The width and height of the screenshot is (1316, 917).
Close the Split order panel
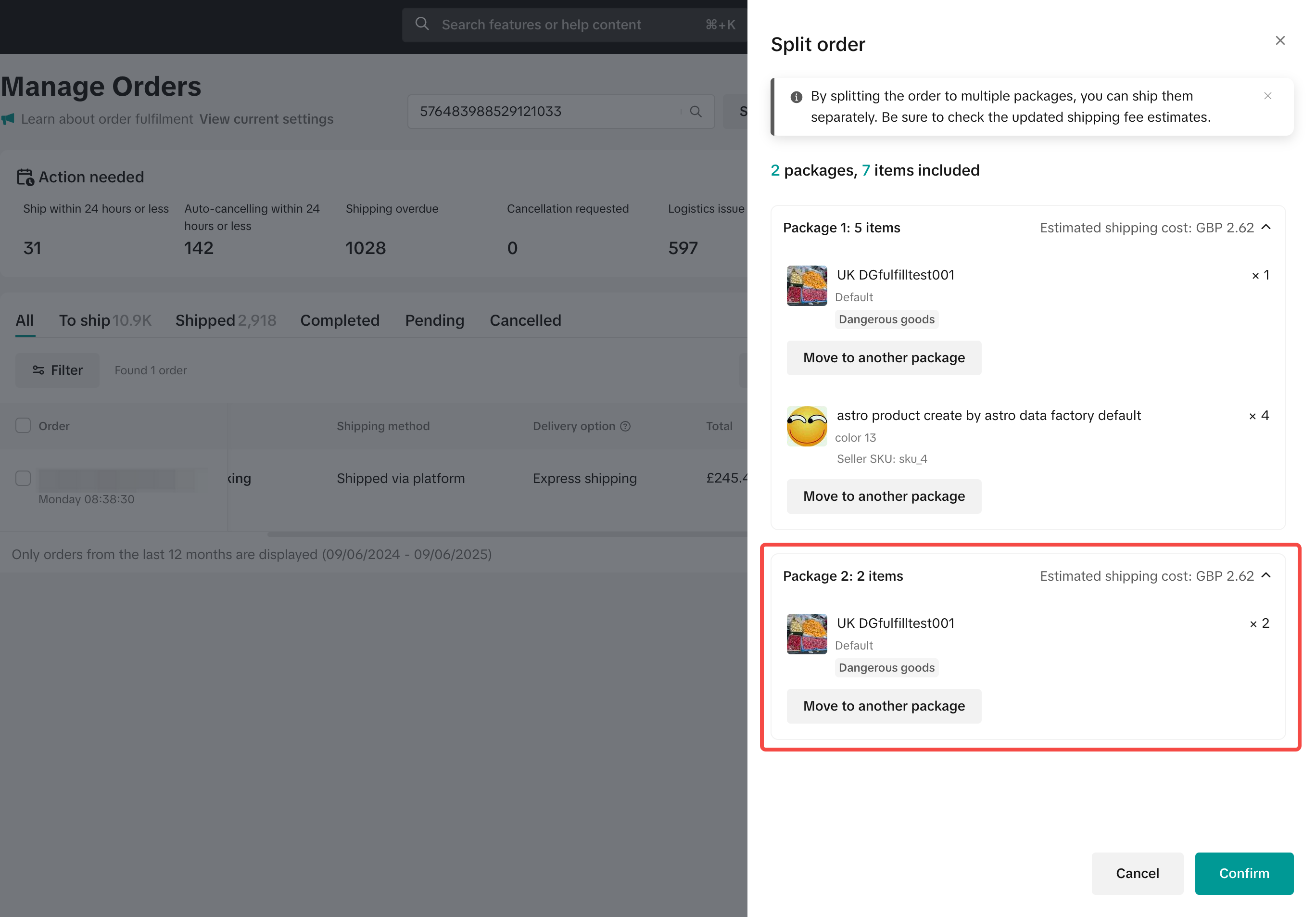coord(1280,41)
